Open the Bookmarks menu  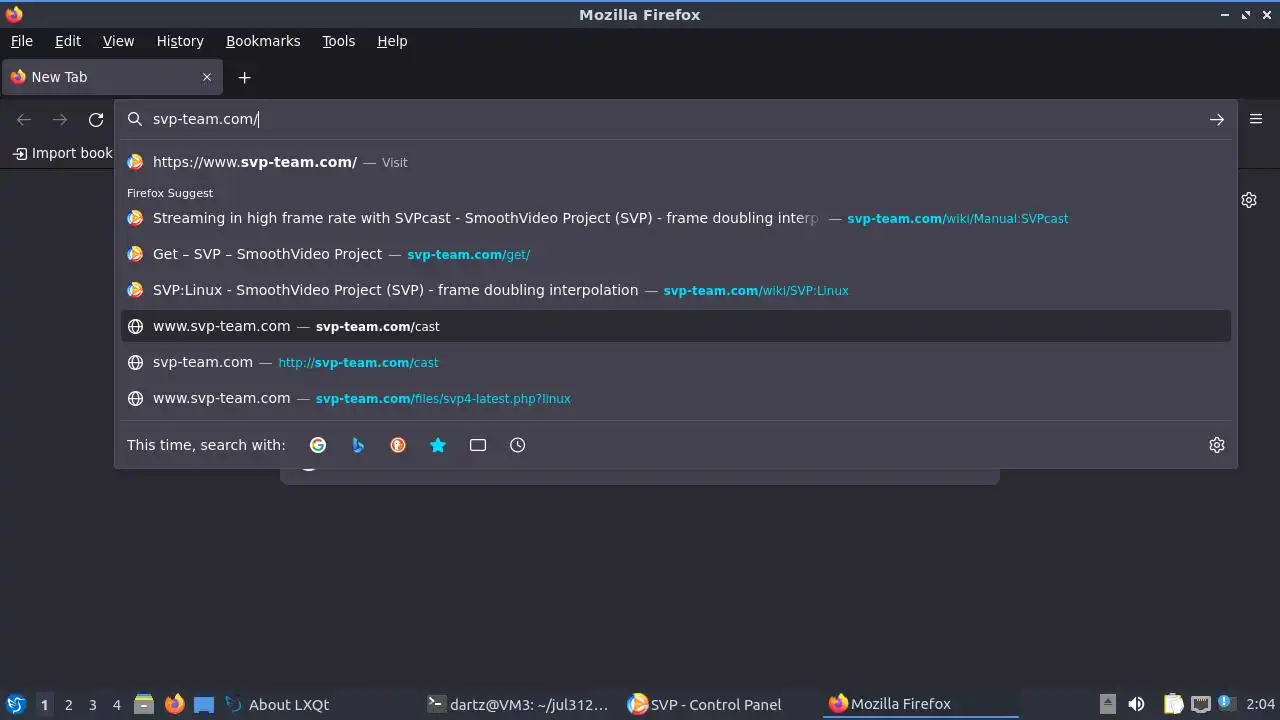263,41
